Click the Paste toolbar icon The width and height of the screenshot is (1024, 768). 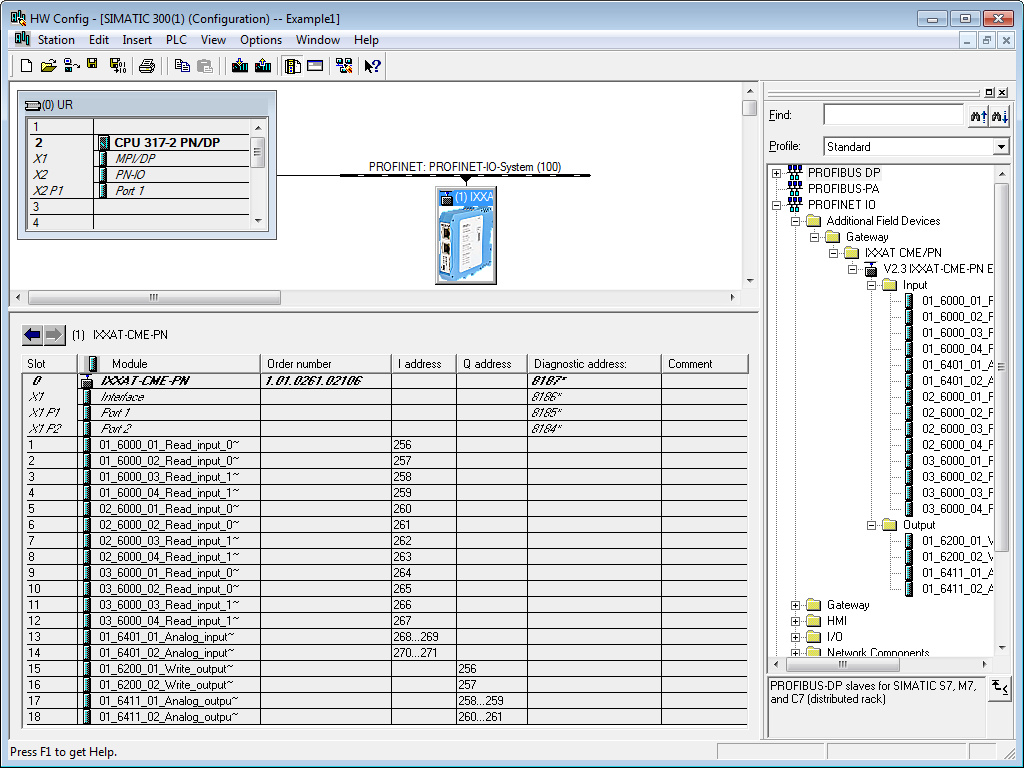[x=205, y=65]
